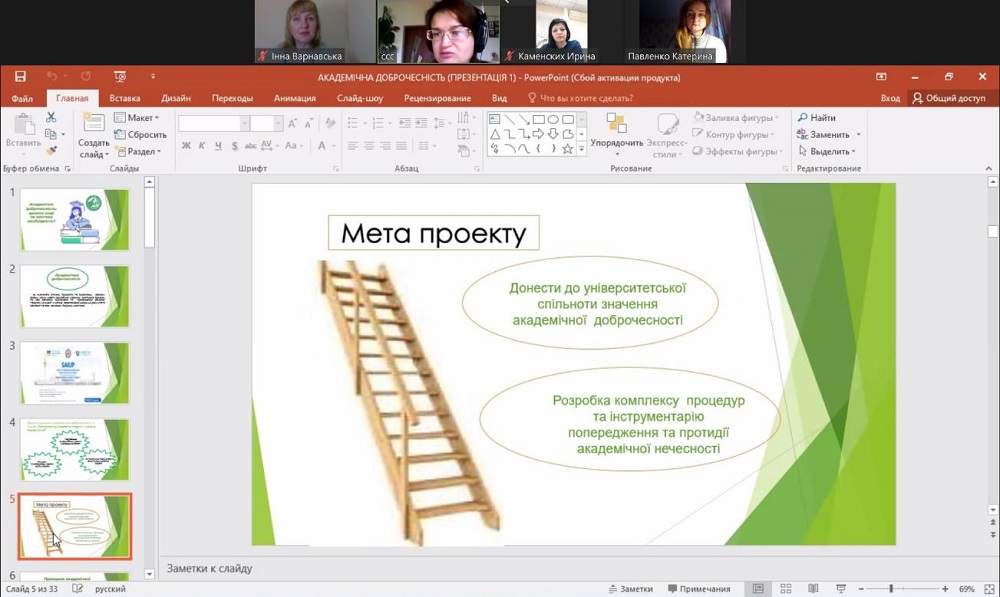
Task: Open the Раздел section dropdown
Action: tap(138, 151)
